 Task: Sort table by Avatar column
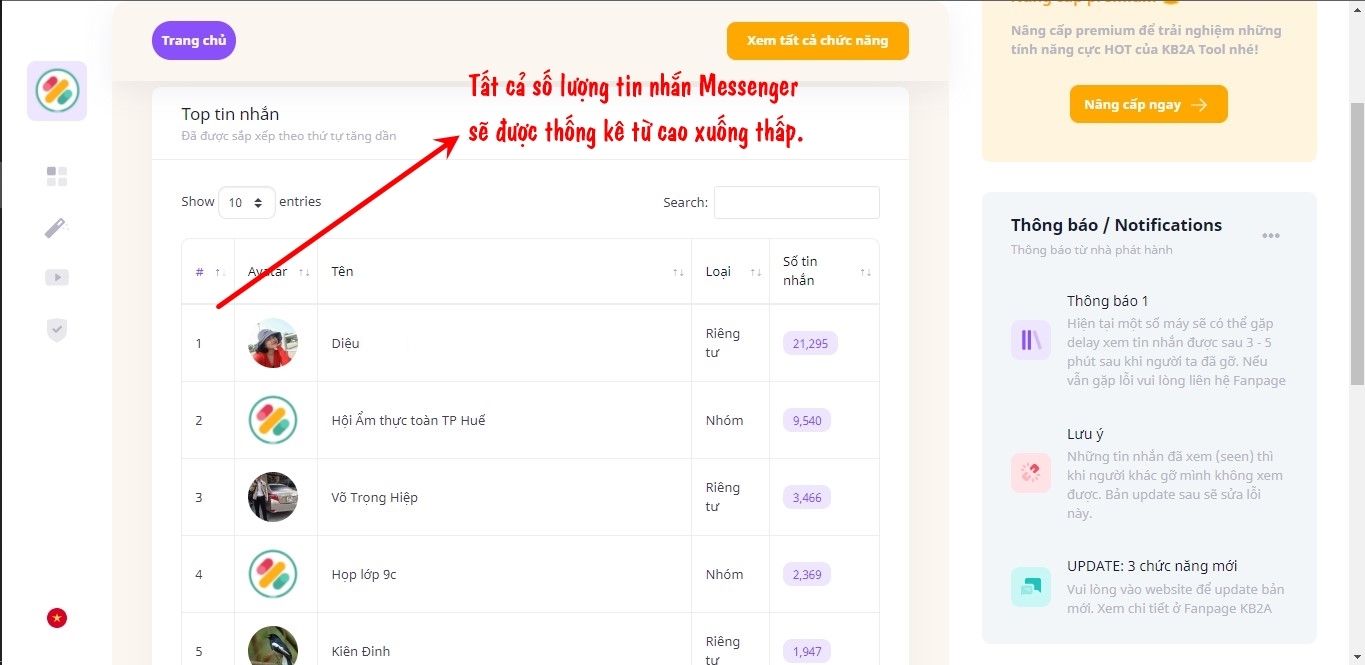click(276, 272)
